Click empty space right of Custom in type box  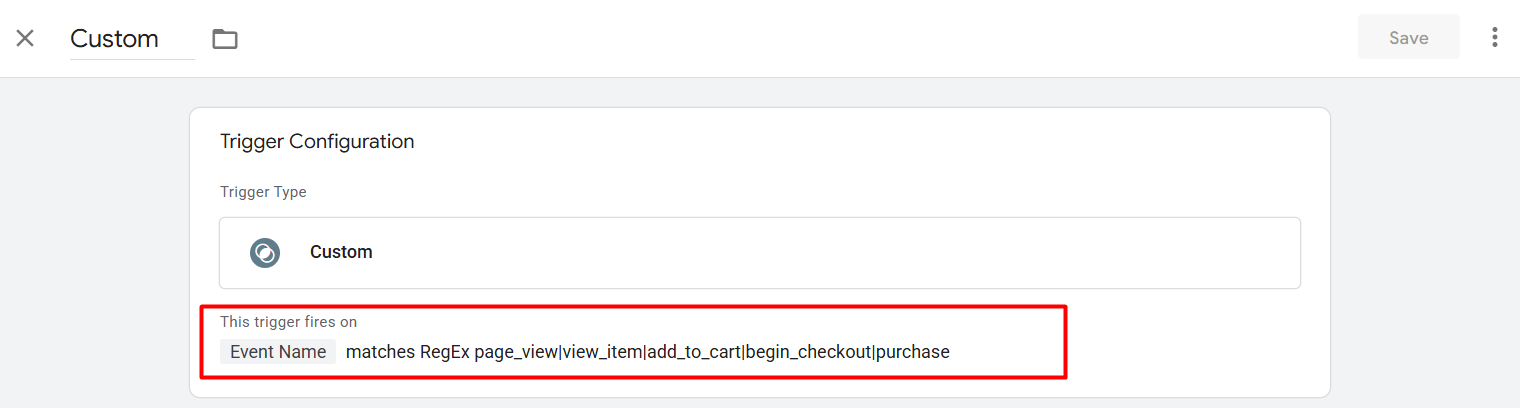[x=800, y=252]
